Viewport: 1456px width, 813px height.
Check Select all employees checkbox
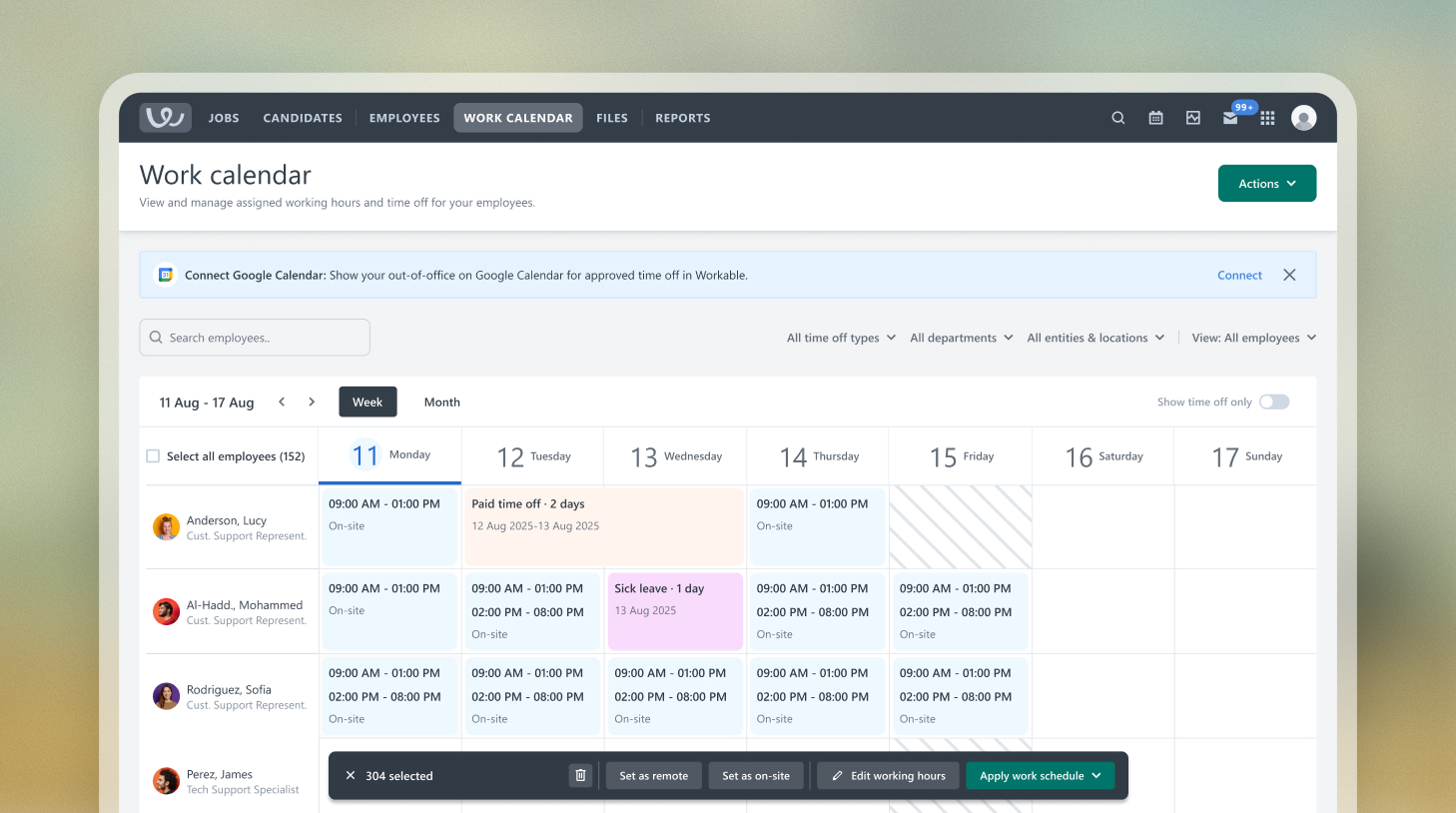click(x=153, y=456)
